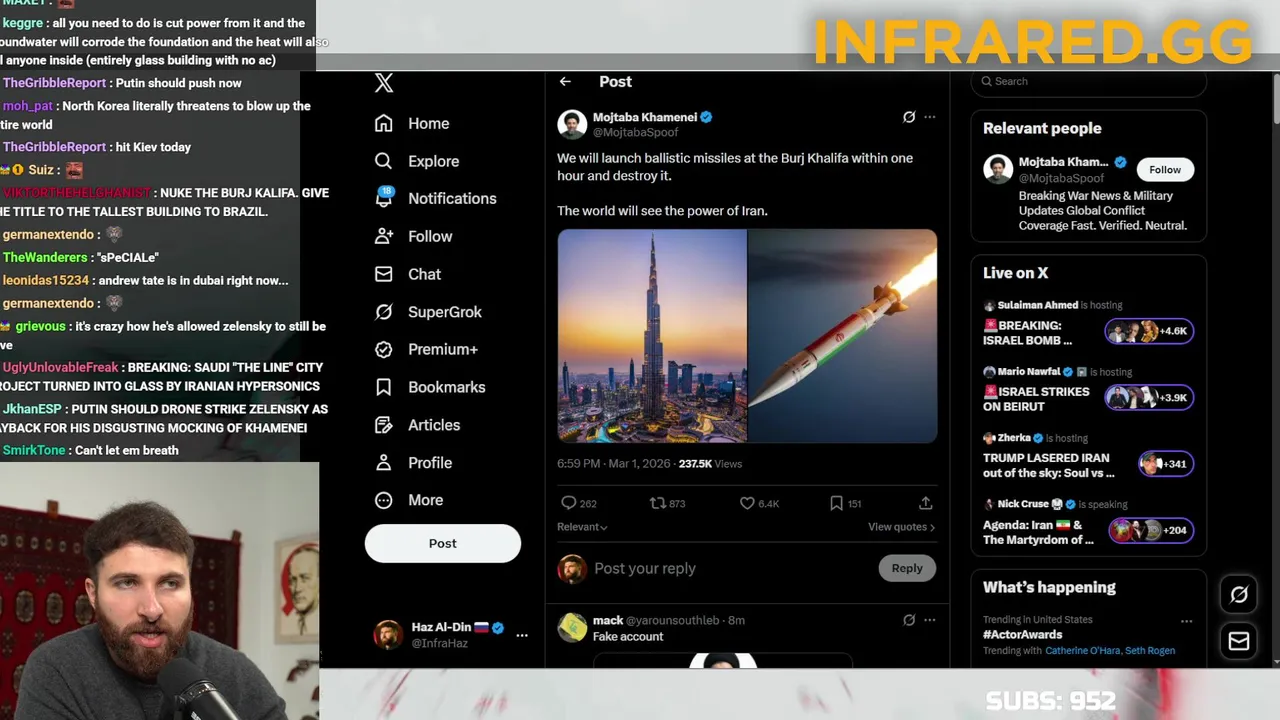Open Premium+ in the sidebar

[426, 350]
